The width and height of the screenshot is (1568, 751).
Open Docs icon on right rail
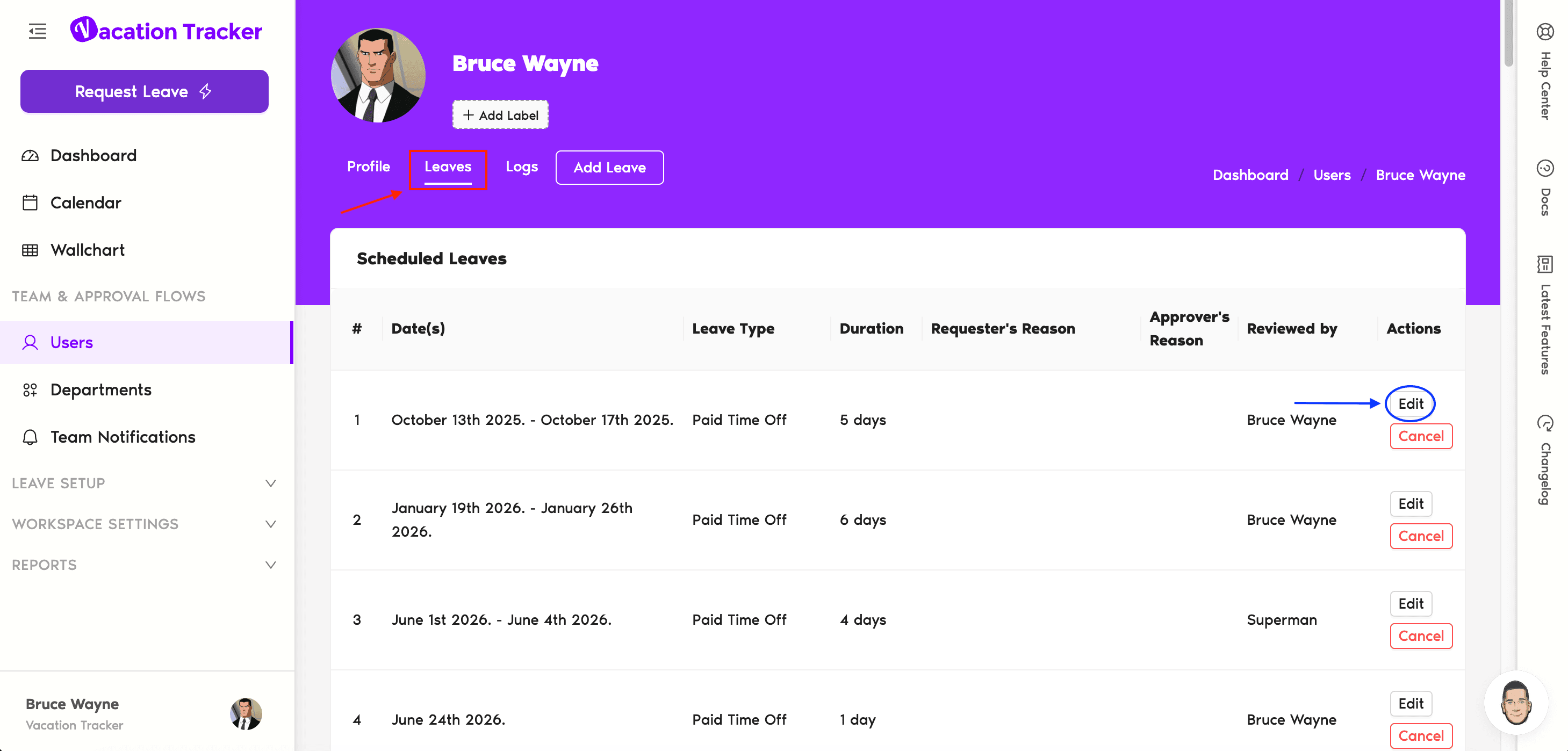coord(1545,168)
